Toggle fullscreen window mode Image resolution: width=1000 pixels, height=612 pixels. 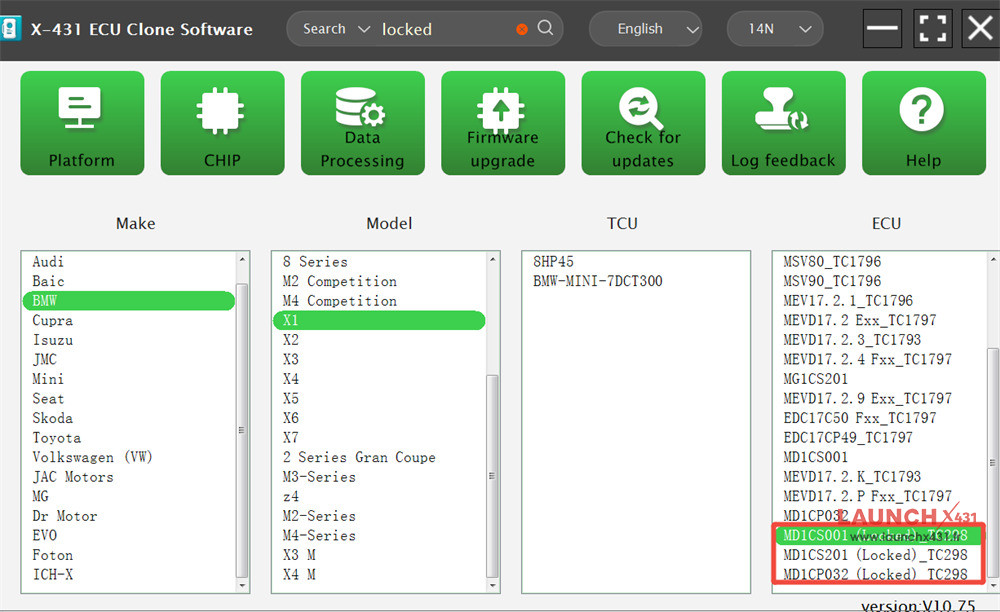[x=933, y=29]
